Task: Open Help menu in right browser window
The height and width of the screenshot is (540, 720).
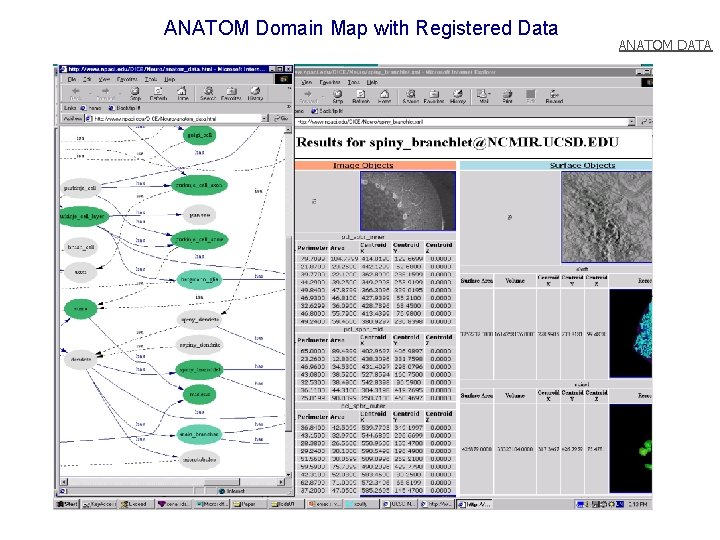Action: pyautogui.click(x=372, y=82)
